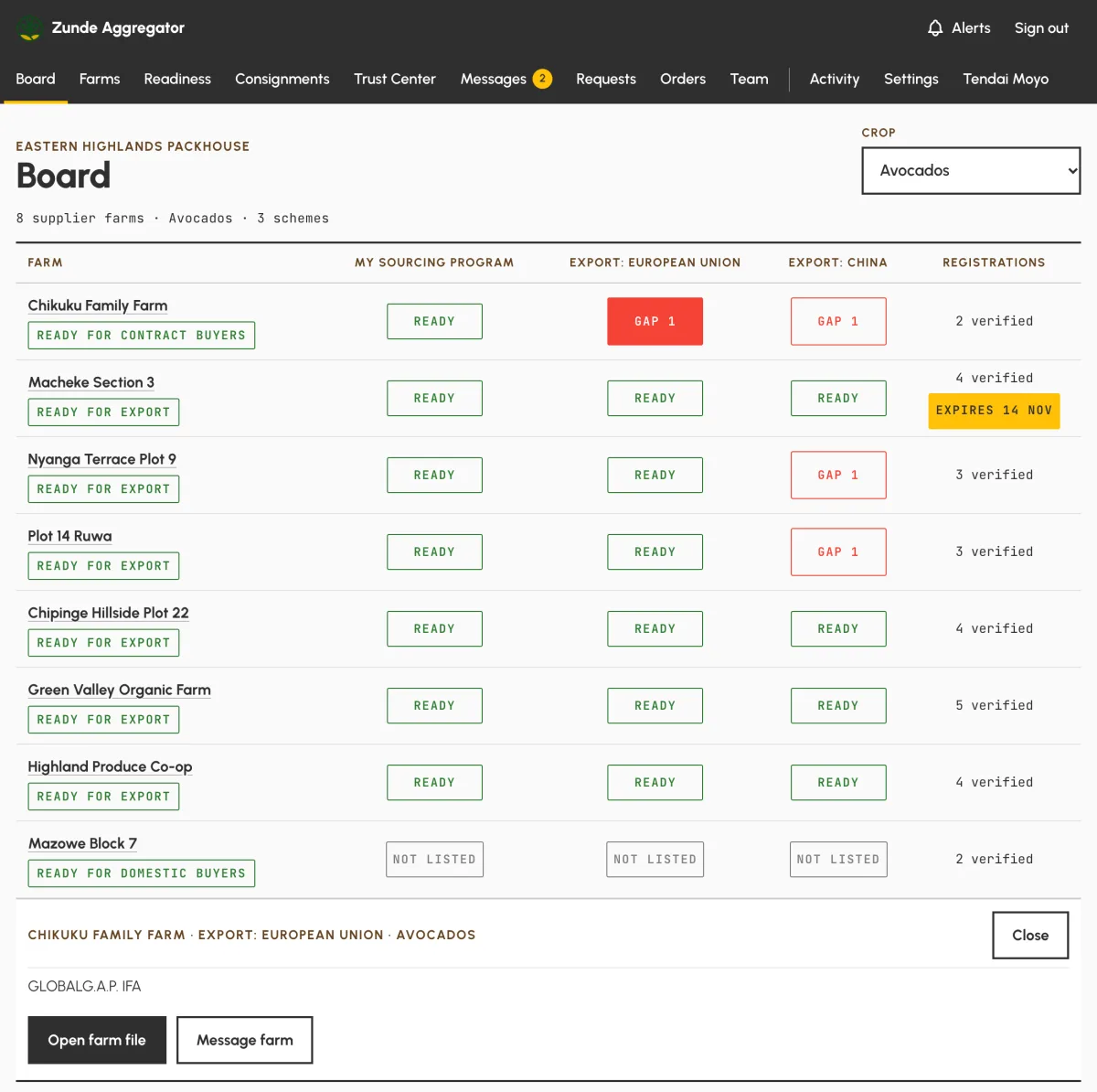This screenshot has width=1097, height=1092.
Task: Select Chikuku's filled red European Union GAP 1 cell
Action: [655, 321]
